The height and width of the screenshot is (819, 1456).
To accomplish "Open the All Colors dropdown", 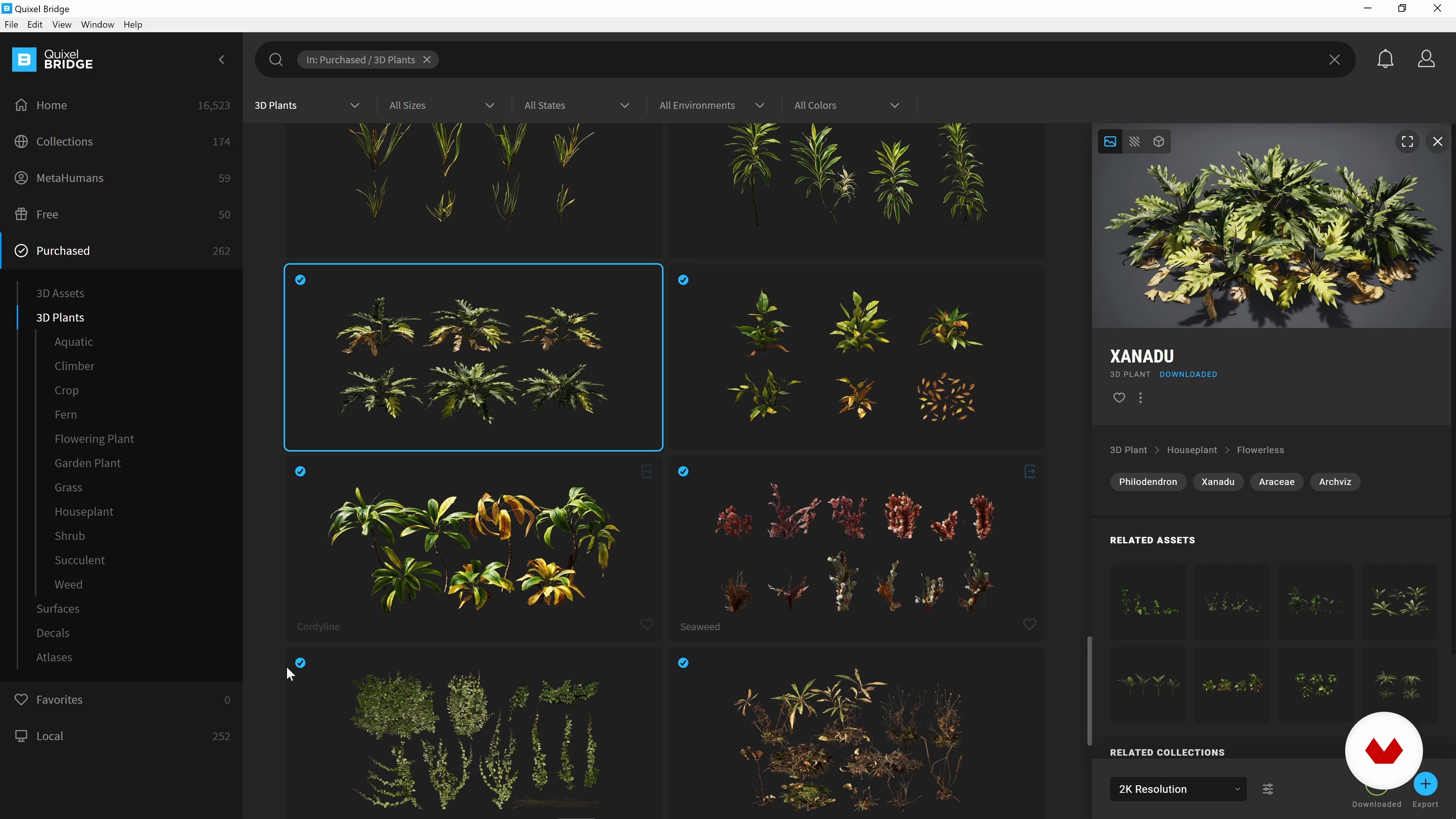I will click(x=847, y=106).
